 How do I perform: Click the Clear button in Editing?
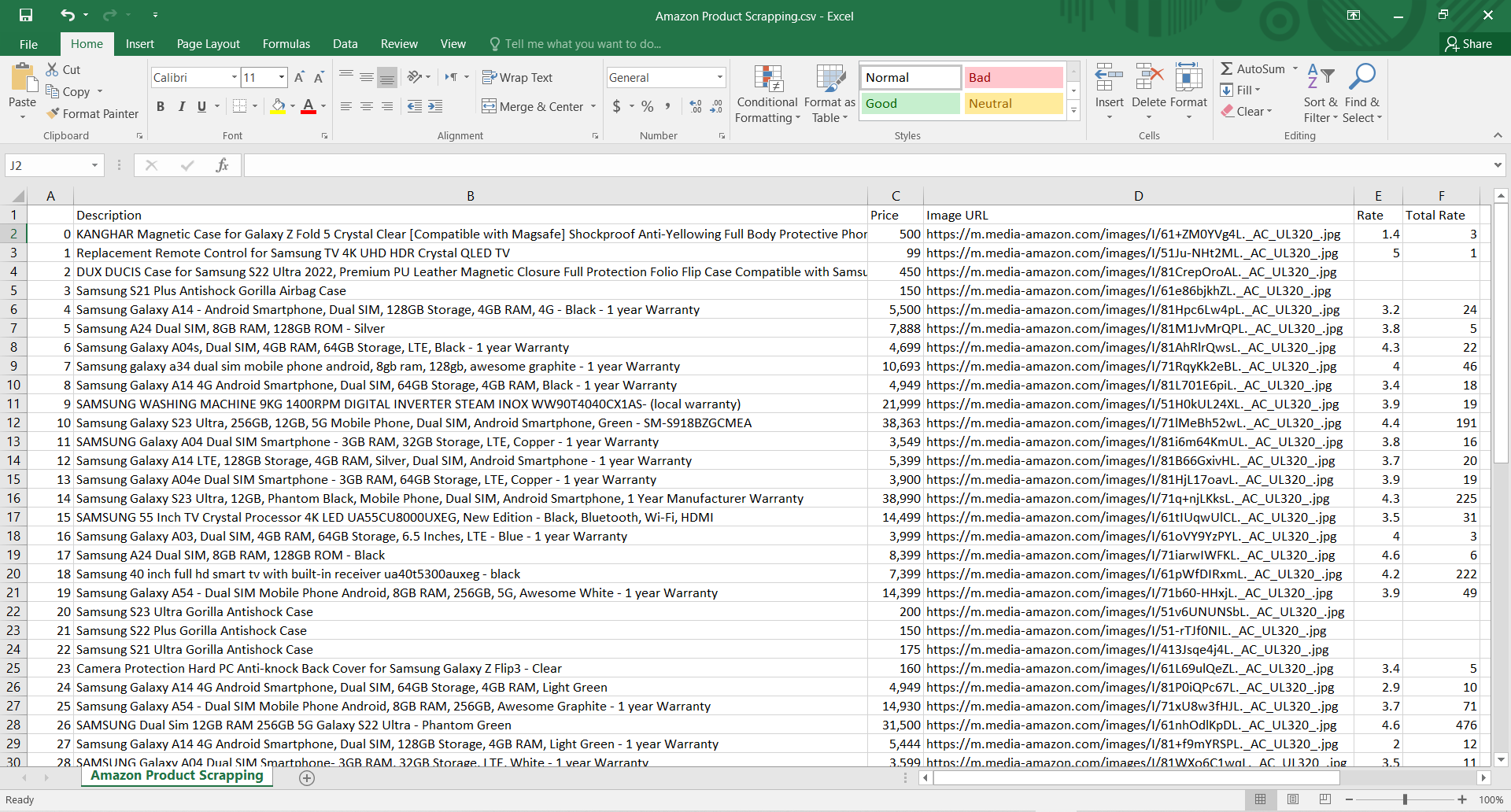tap(1247, 112)
